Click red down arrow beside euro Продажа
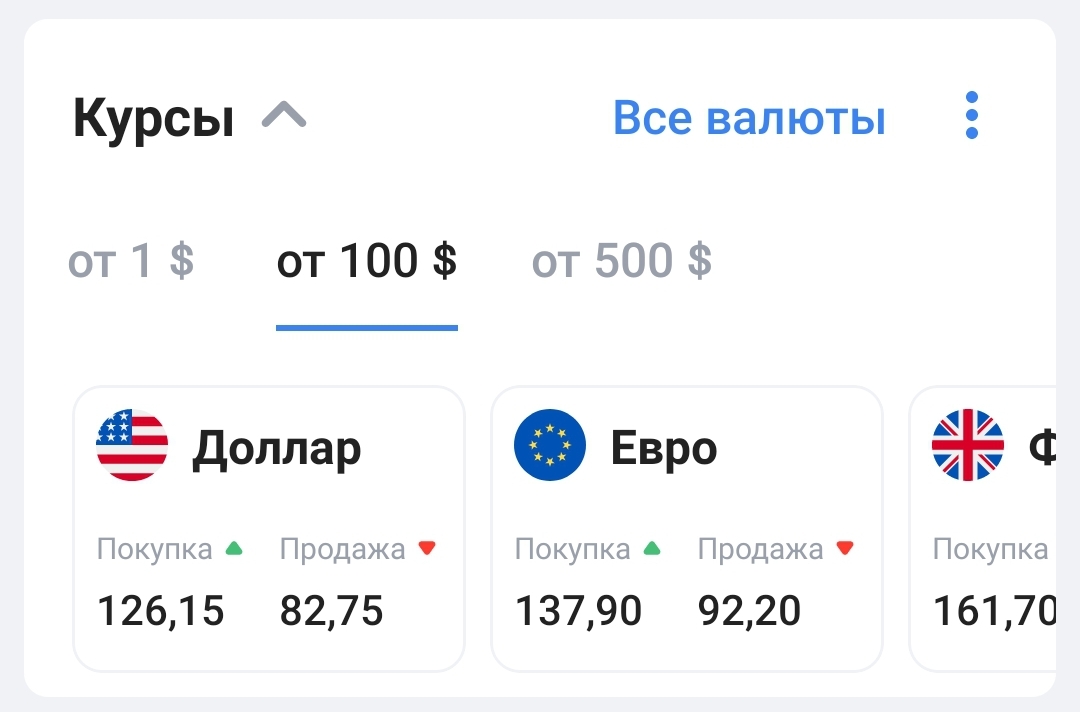This screenshot has width=1080, height=712. click(845, 548)
